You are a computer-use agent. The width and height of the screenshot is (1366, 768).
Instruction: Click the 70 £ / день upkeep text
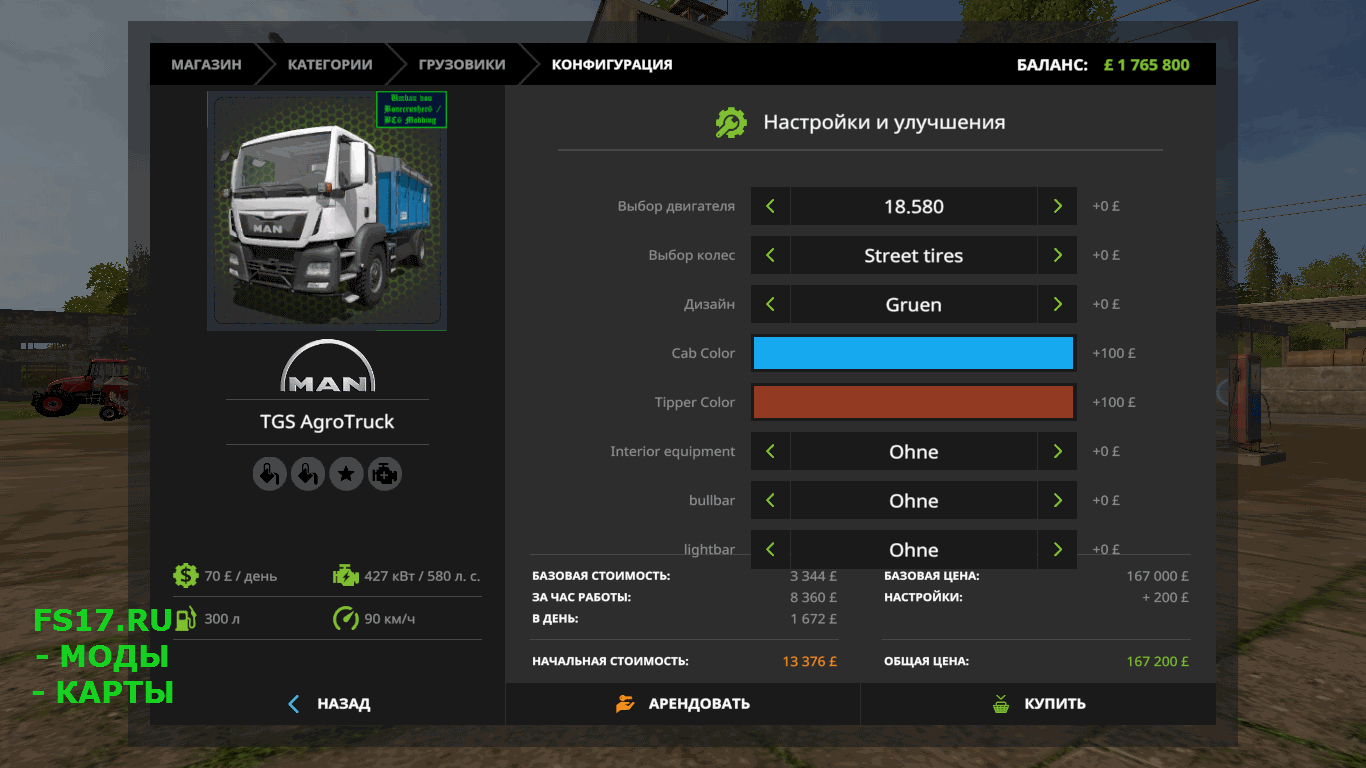[x=241, y=576]
